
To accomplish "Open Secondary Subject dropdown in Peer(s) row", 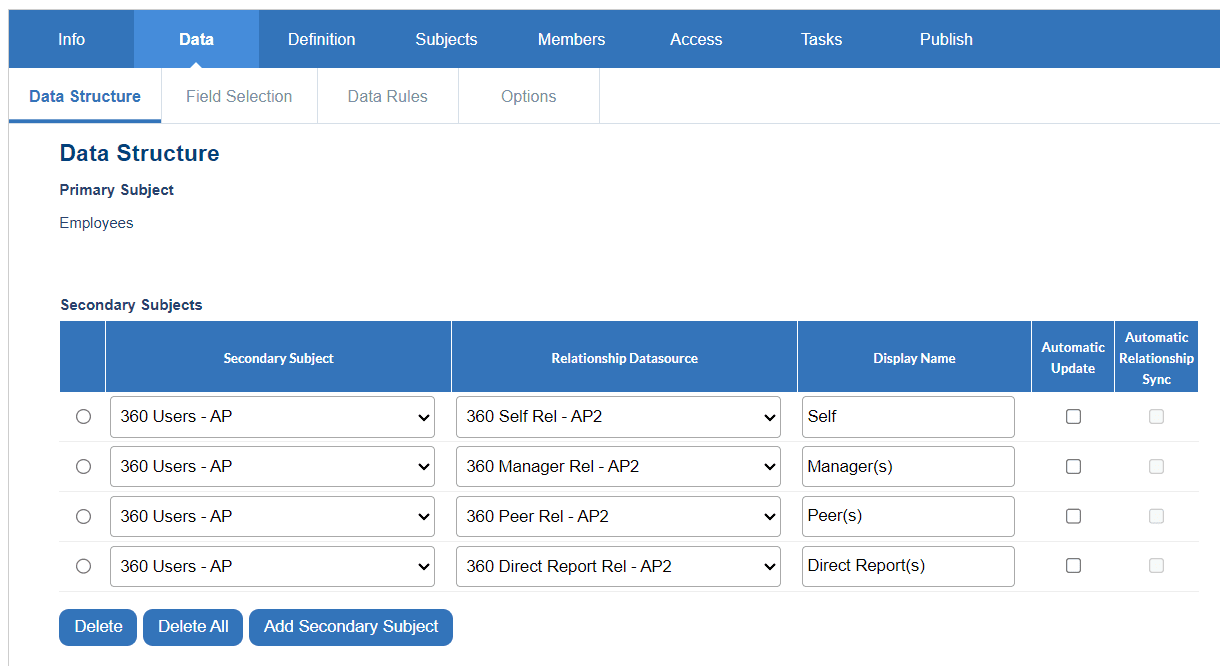I will (272, 517).
